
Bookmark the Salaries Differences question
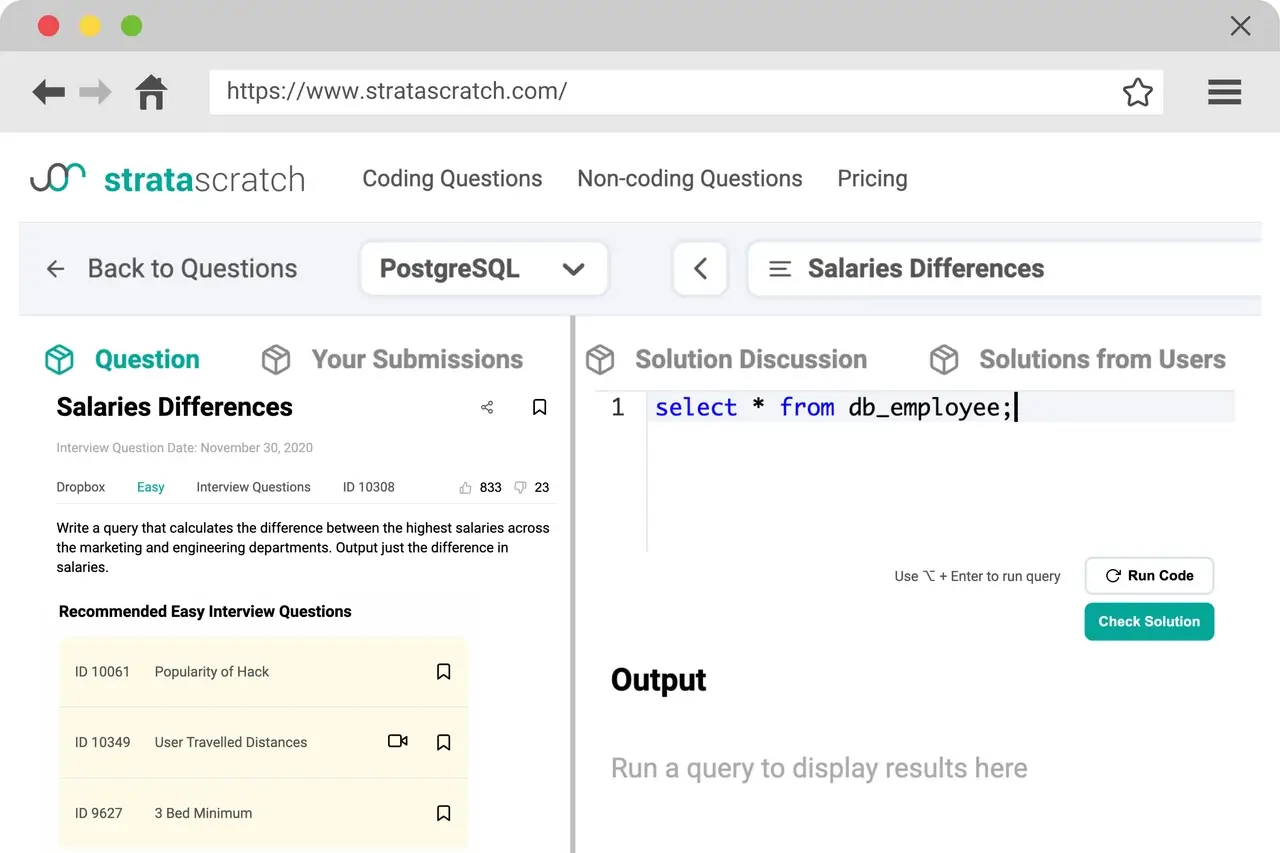coord(539,407)
